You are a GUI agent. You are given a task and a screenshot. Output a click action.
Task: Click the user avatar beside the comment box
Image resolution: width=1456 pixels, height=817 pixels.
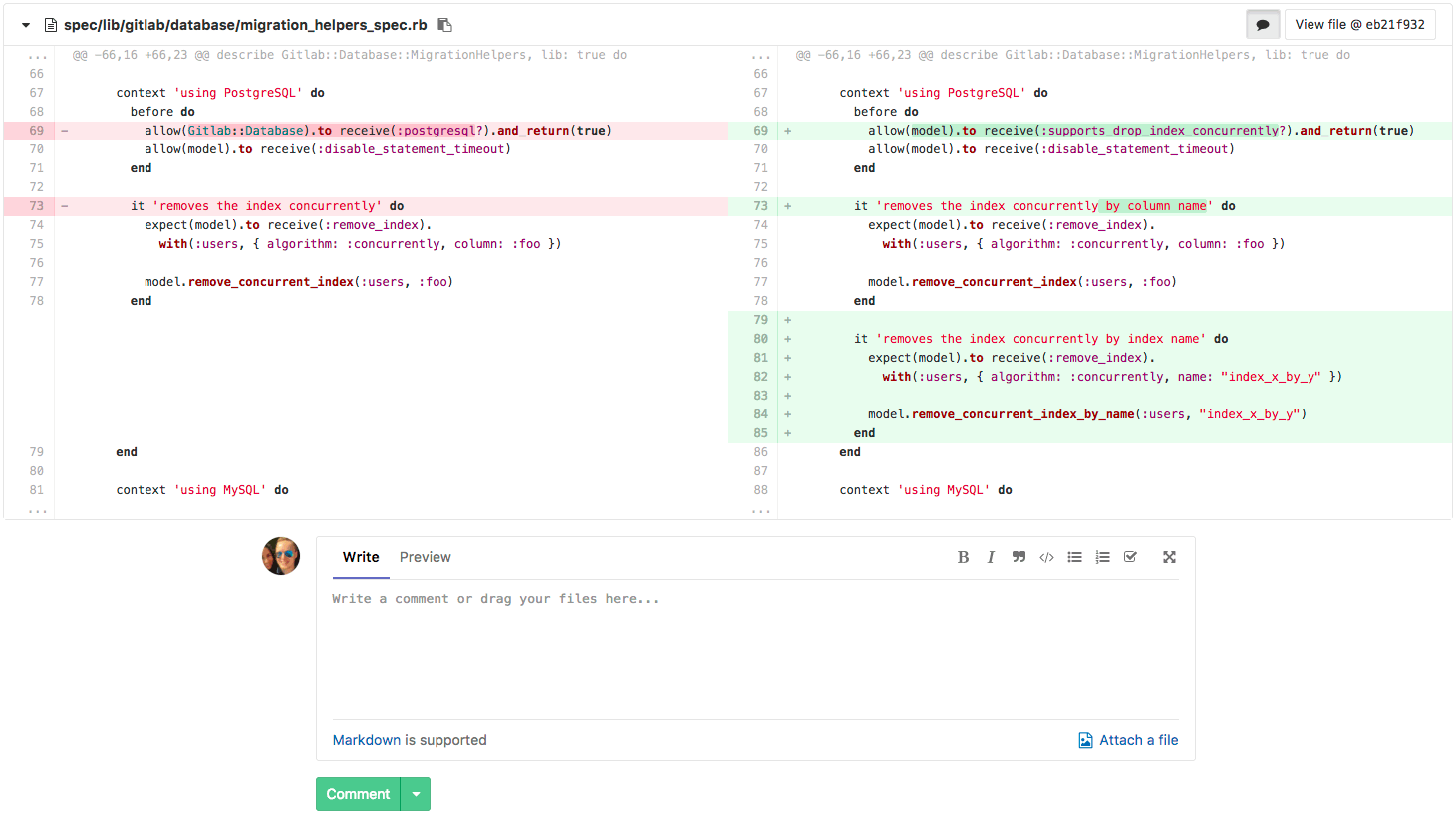pyautogui.click(x=281, y=556)
